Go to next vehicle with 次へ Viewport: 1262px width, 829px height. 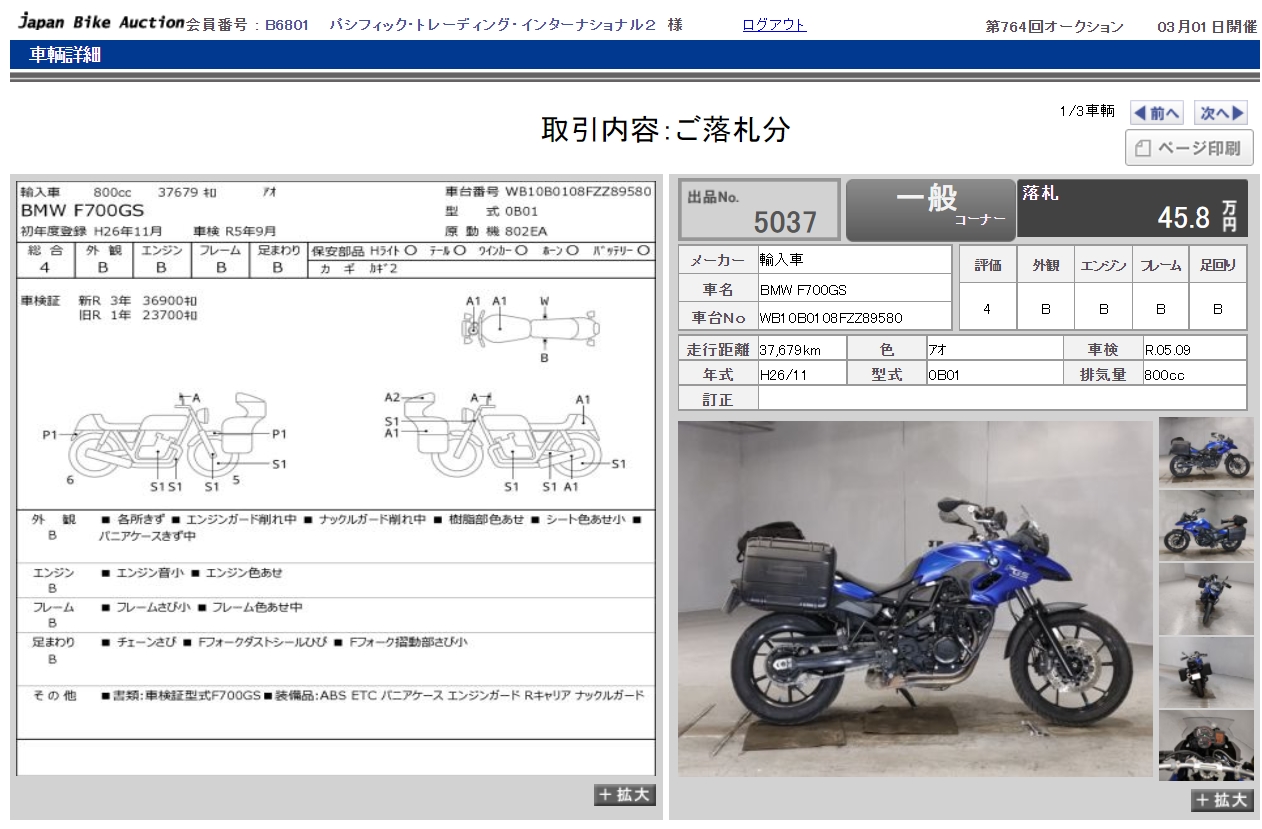[1221, 113]
